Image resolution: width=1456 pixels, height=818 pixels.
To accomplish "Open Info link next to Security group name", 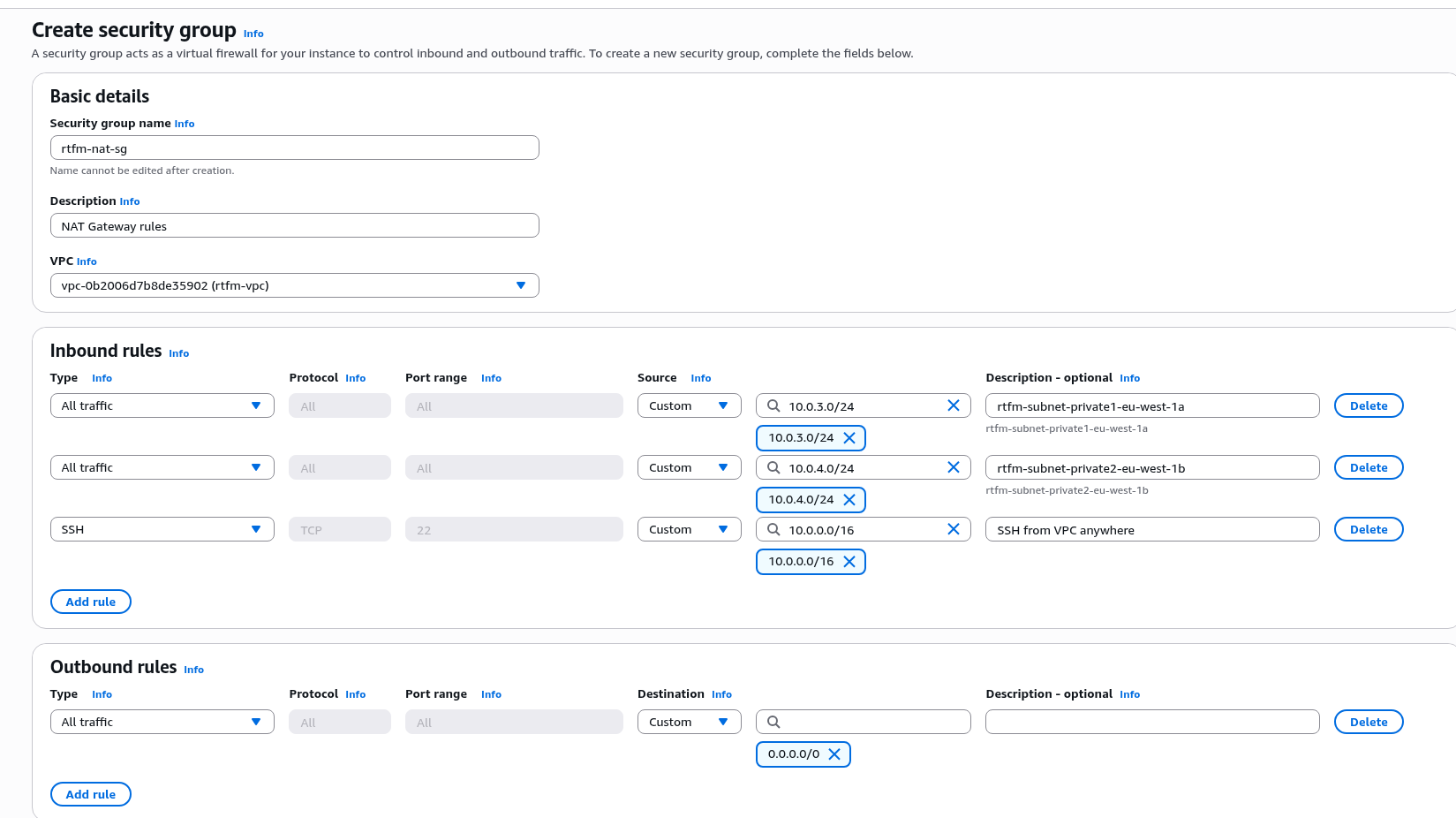I will click(x=185, y=125).
